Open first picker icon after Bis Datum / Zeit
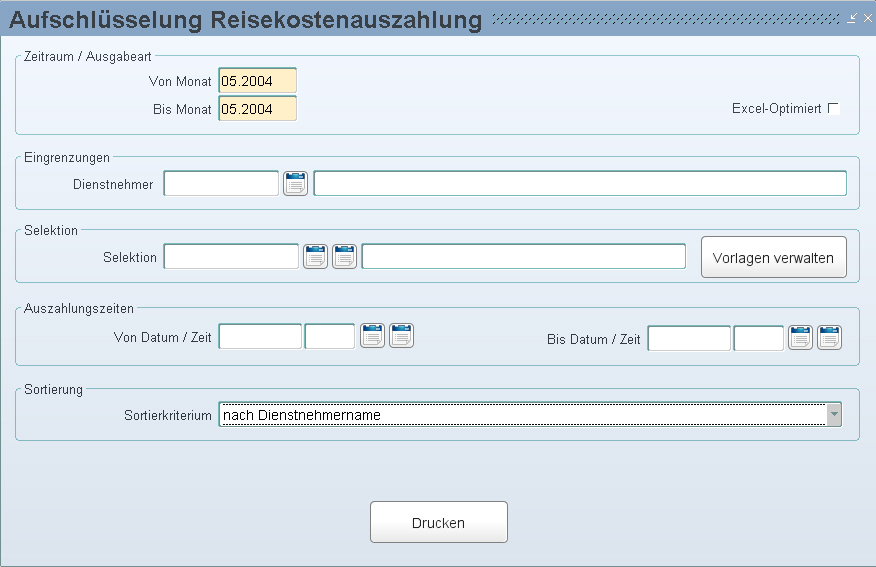This screenshot has width=876, height=567. pyautogui.click(x=800, y=338)
